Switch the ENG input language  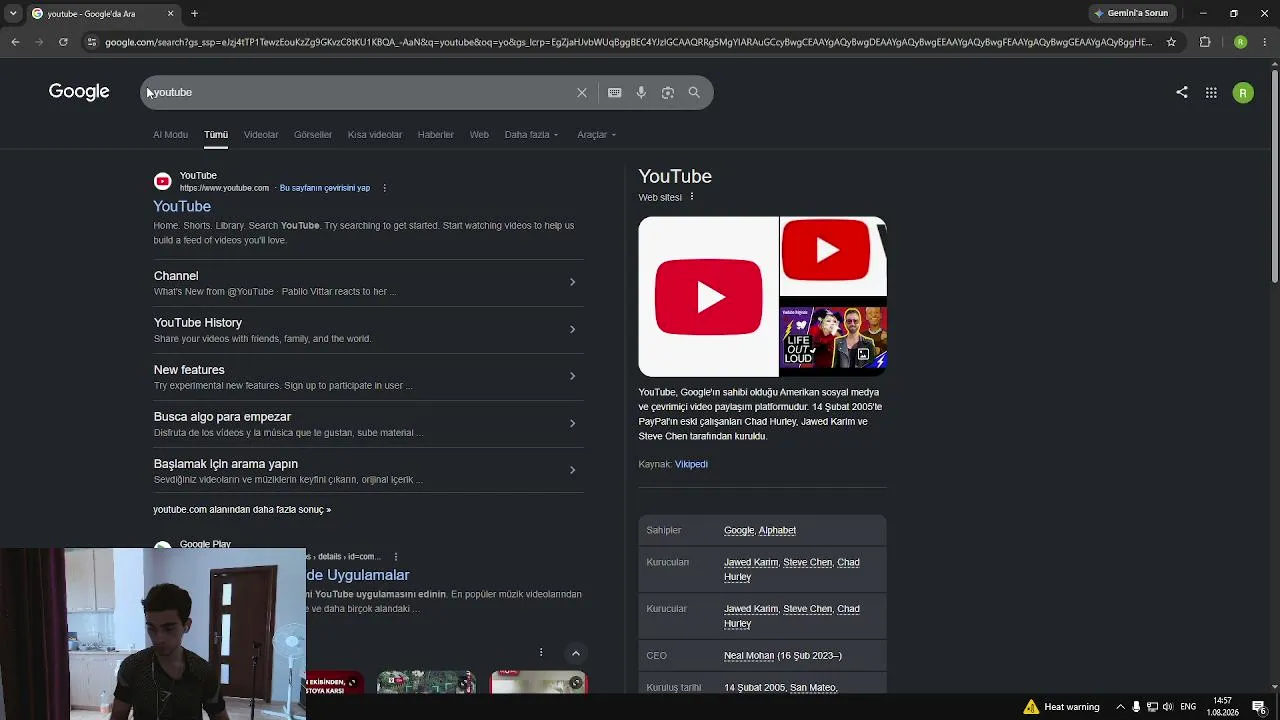click(1188, 707)
